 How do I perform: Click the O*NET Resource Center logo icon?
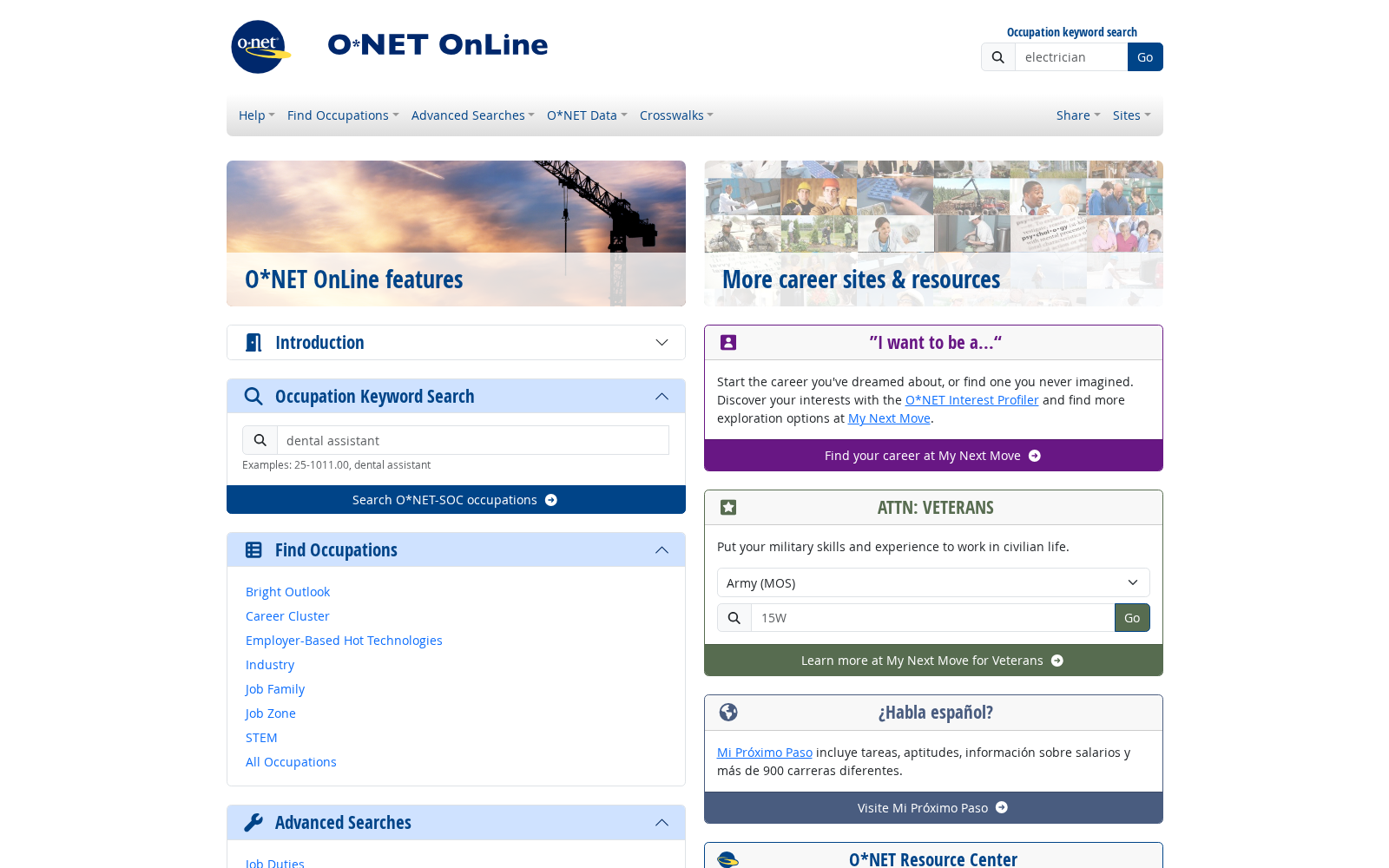[x=728, y=859]
